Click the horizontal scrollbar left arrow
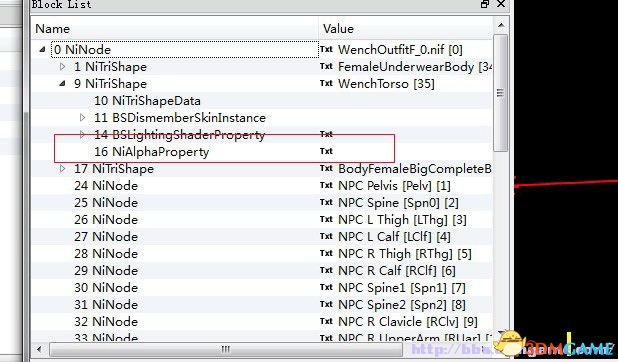This screenshot has width=618, height=362. click(x=39, y=349)
